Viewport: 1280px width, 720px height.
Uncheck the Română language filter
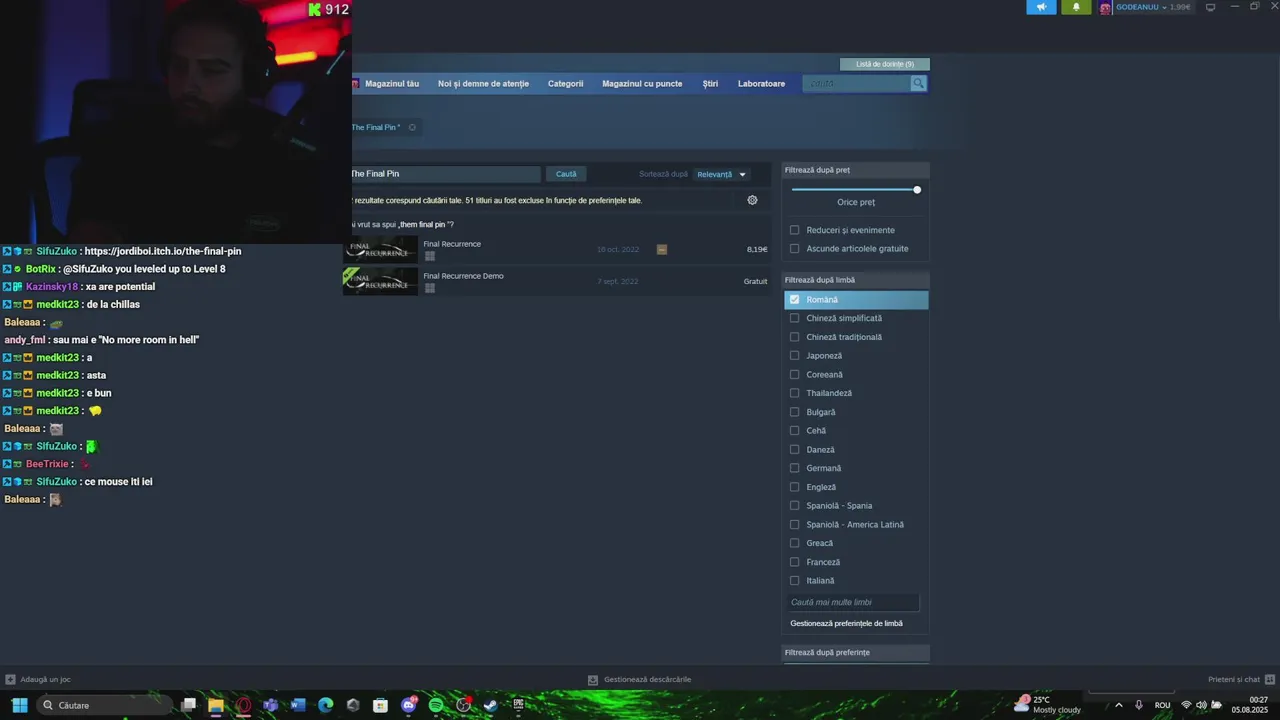click(x=795, y=300)
